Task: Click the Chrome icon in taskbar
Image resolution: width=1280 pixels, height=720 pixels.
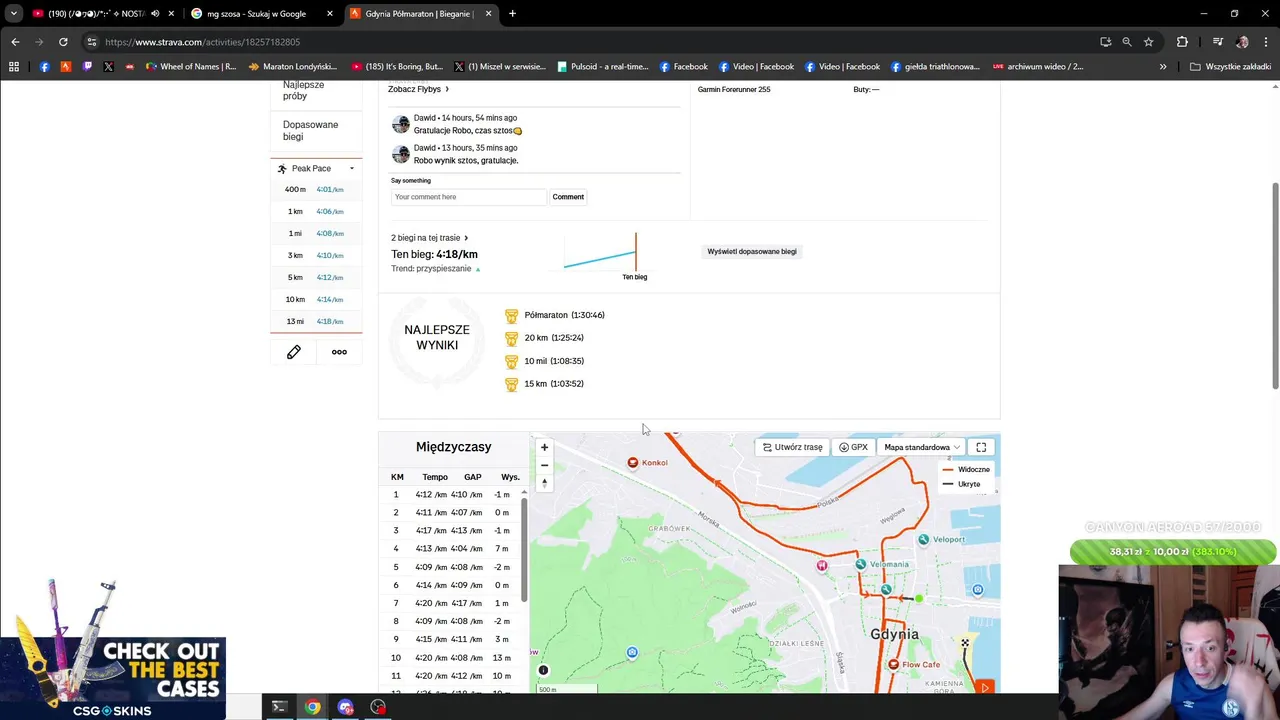Action: pyautogui.click(x=313, y=707)
